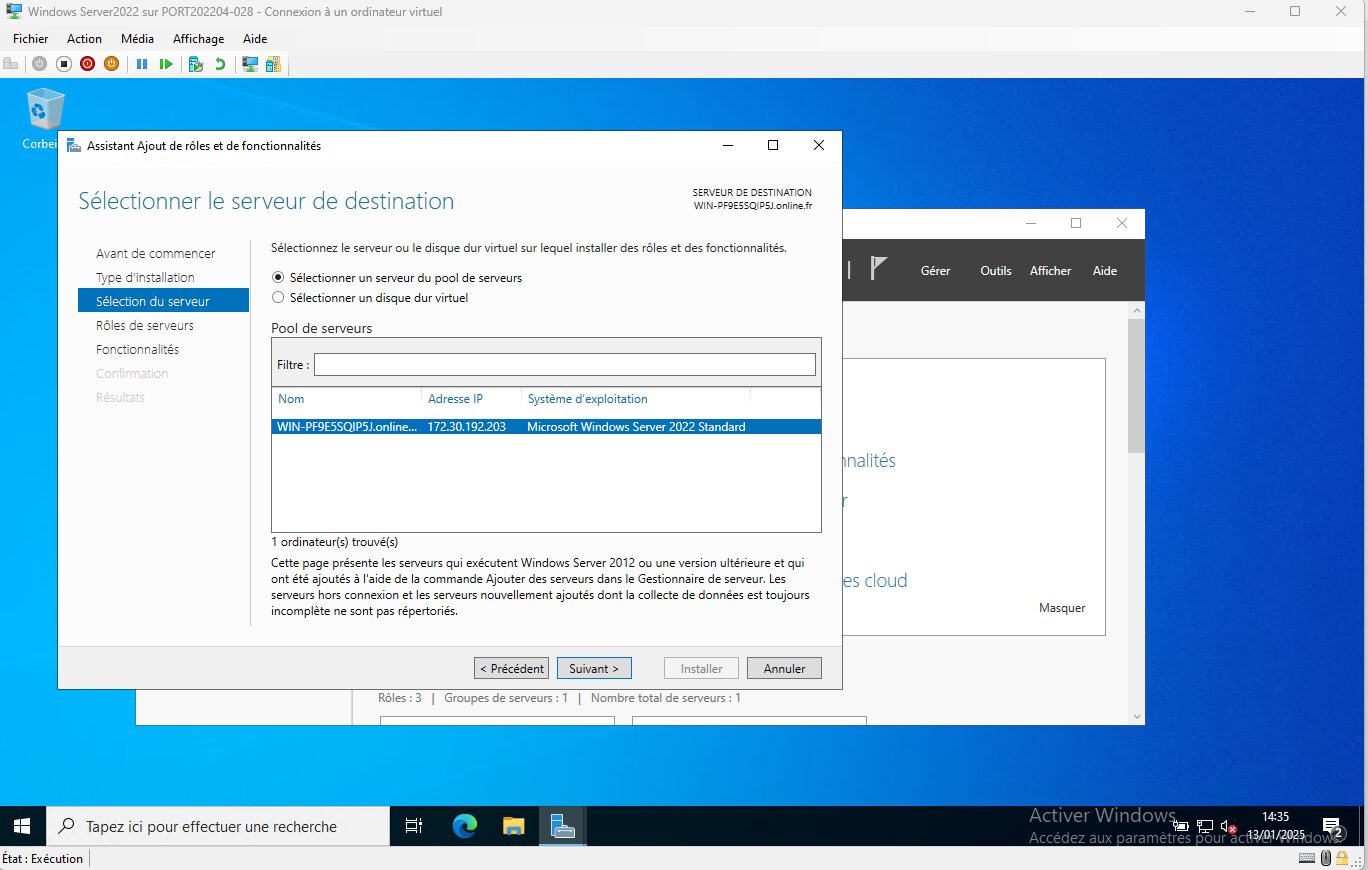The image size is (1368, 870).
Task: Click IP address 172.30.192.203 cell
Action: (x=466, y=426)
